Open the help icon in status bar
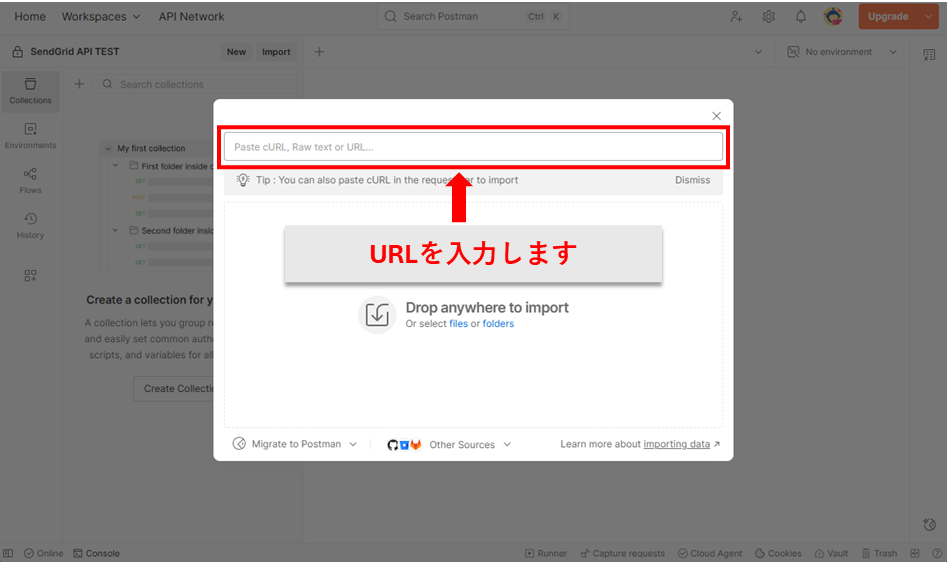The height and width of the screenshot is (564, 947). (x=937, y=553)
